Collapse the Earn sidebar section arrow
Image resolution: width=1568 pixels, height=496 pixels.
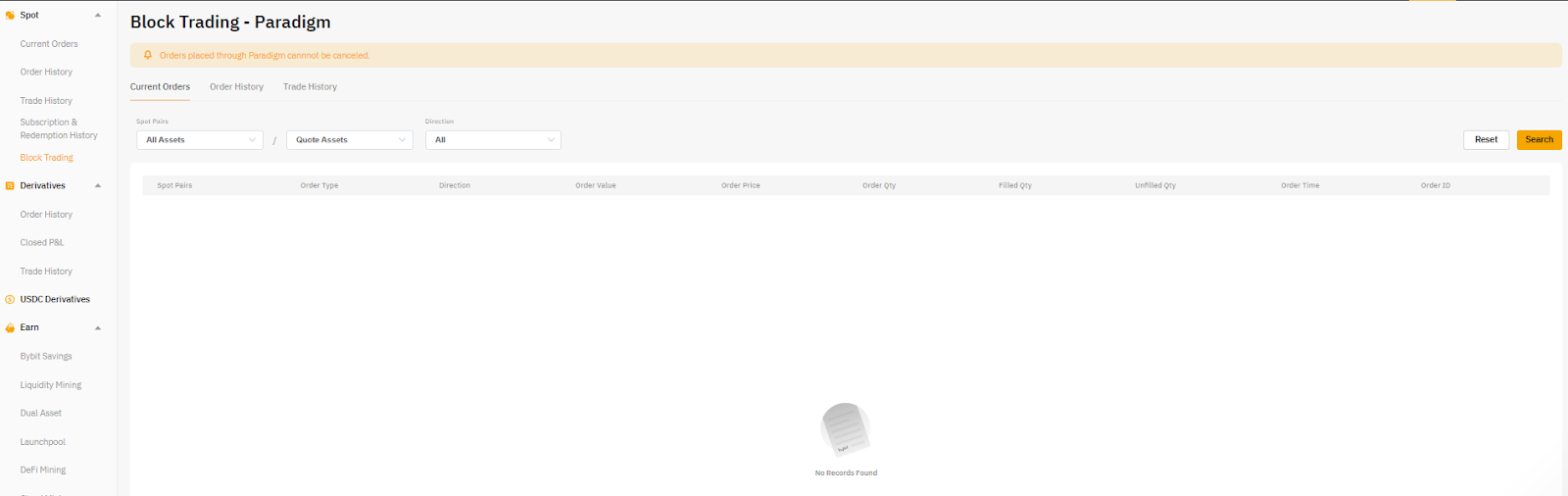[98, 328]
